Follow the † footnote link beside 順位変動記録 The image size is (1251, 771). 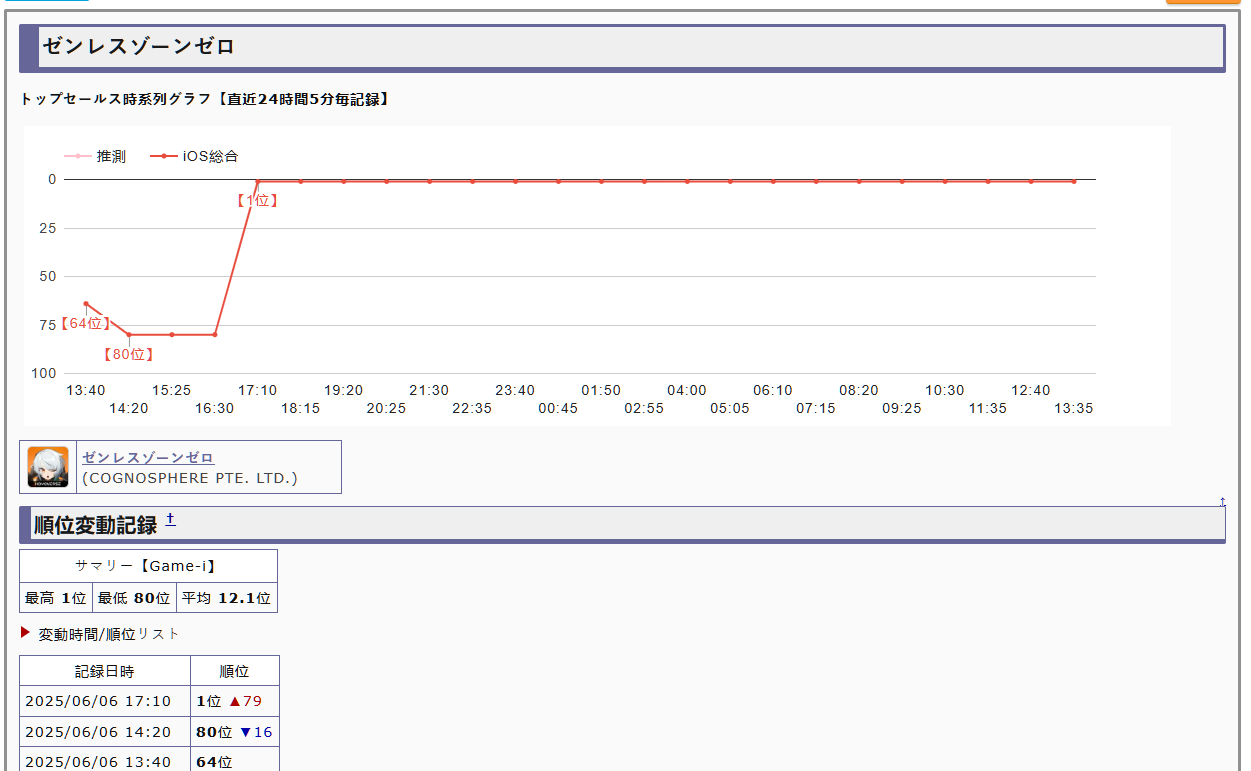[170, 518]
